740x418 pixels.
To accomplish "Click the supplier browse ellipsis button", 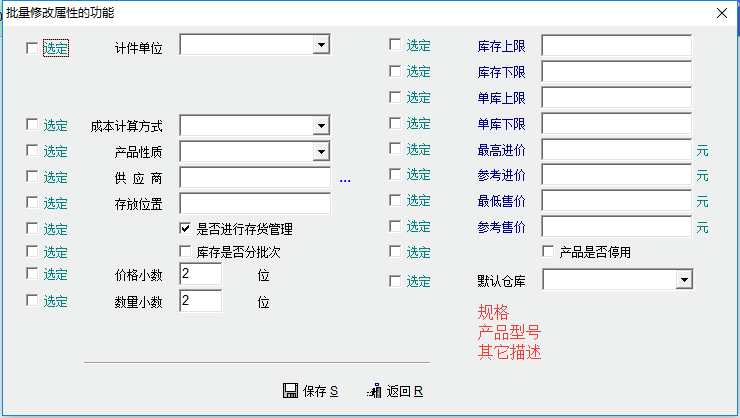I will [x=345, y=179].
